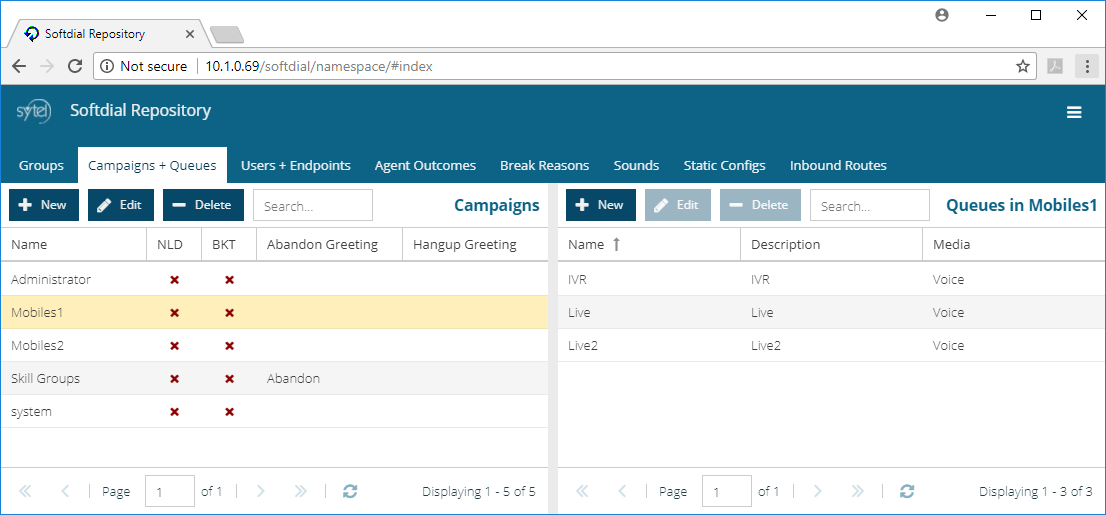Screen dimensions: 1106x515
Task: Toggle NLD for Mobiles2 campaign
Action: (174, 346)
